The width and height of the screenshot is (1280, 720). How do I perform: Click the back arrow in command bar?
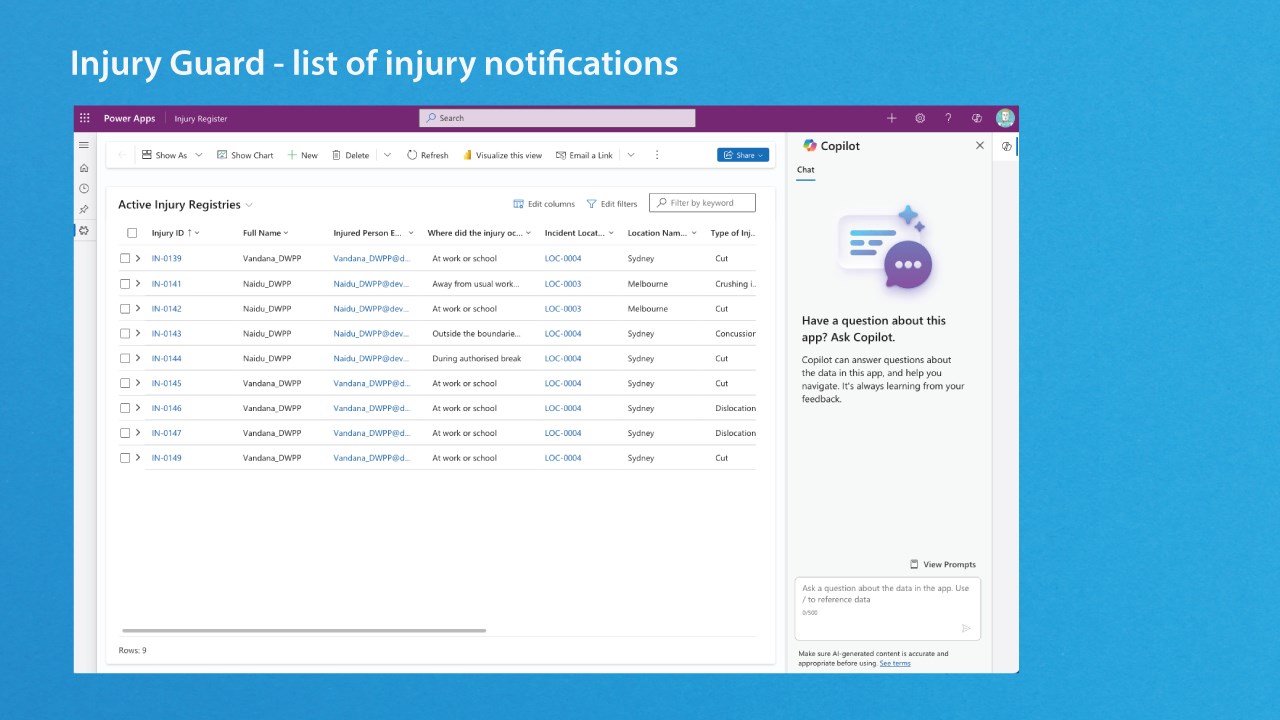coord(122,155)
